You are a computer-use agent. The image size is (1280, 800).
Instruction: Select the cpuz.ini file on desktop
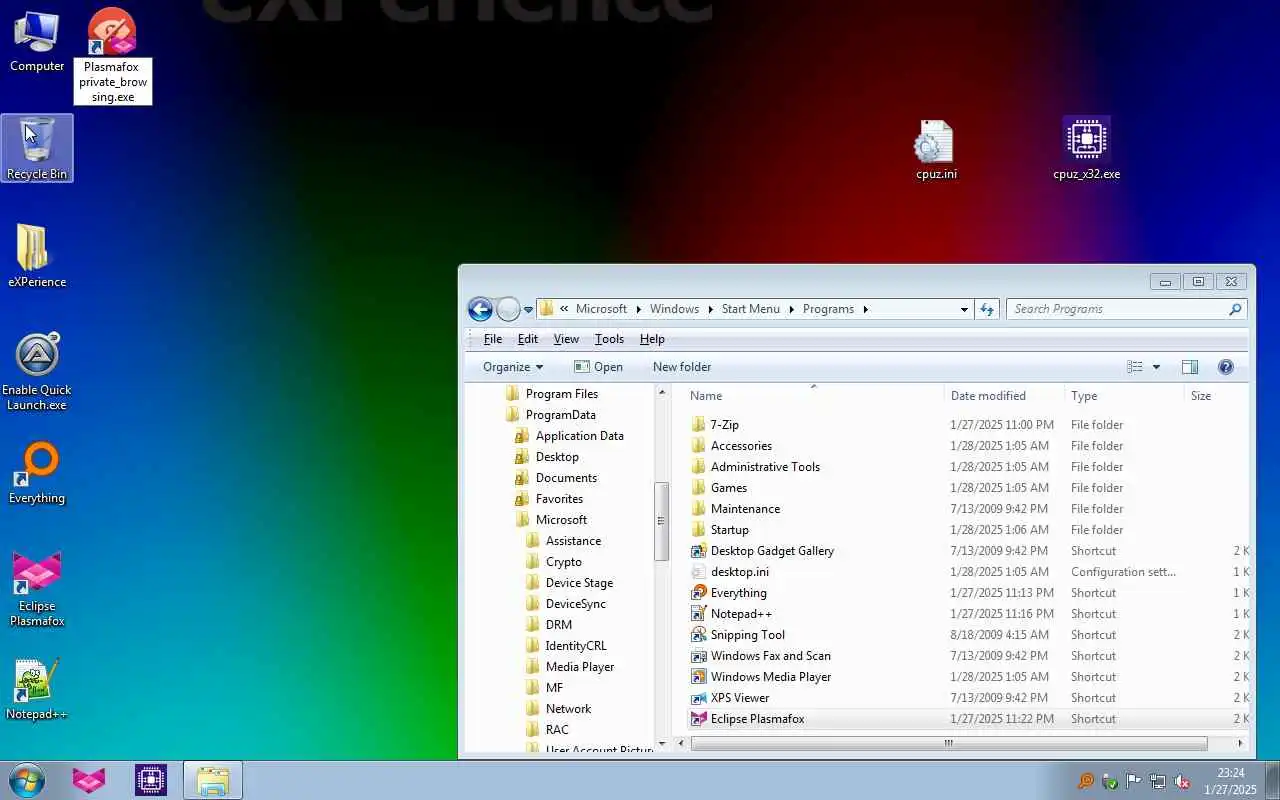pyautogui.click(x=936, y=150)
